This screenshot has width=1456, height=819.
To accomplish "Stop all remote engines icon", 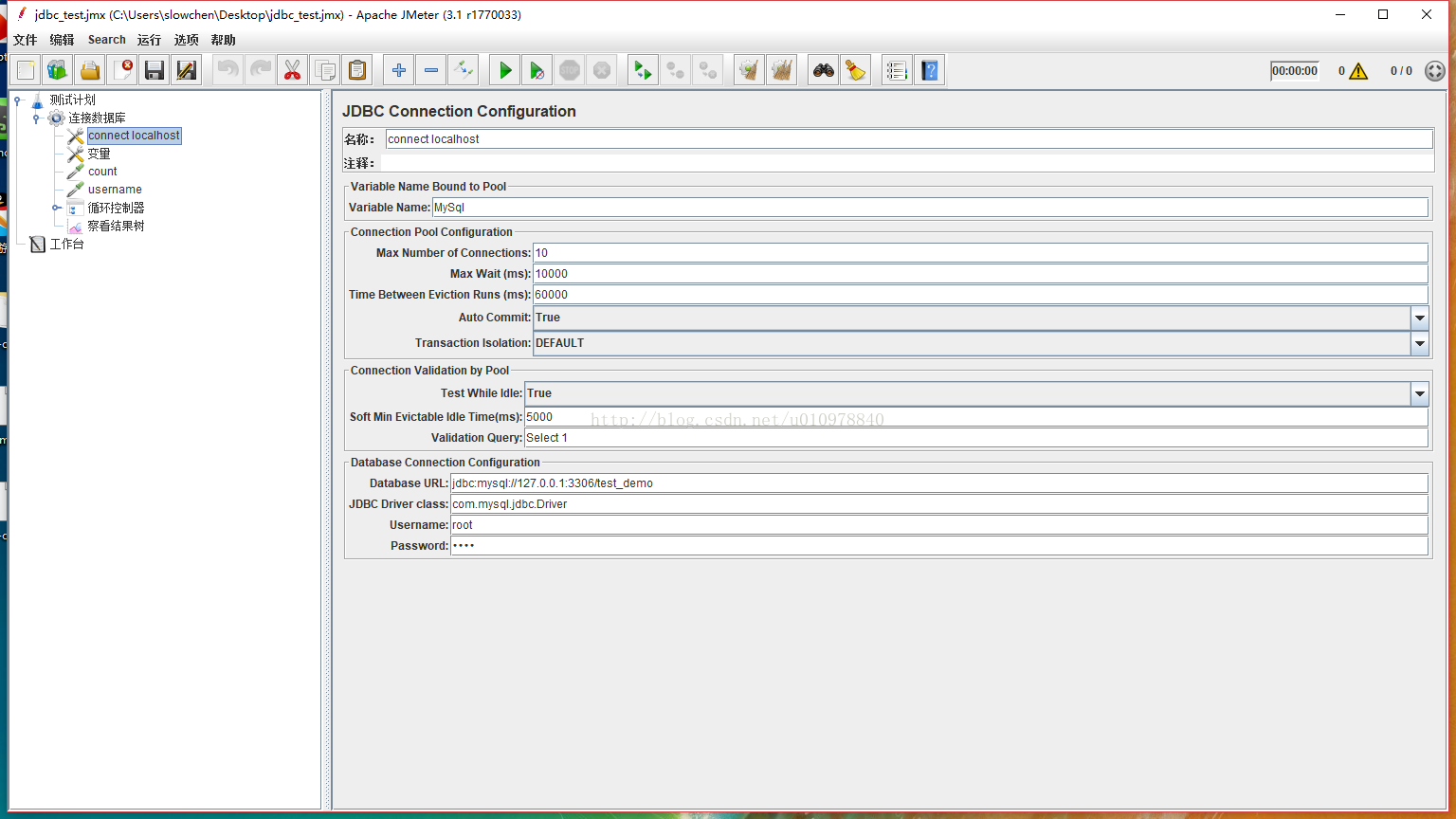I will click(x=675, y=70).
